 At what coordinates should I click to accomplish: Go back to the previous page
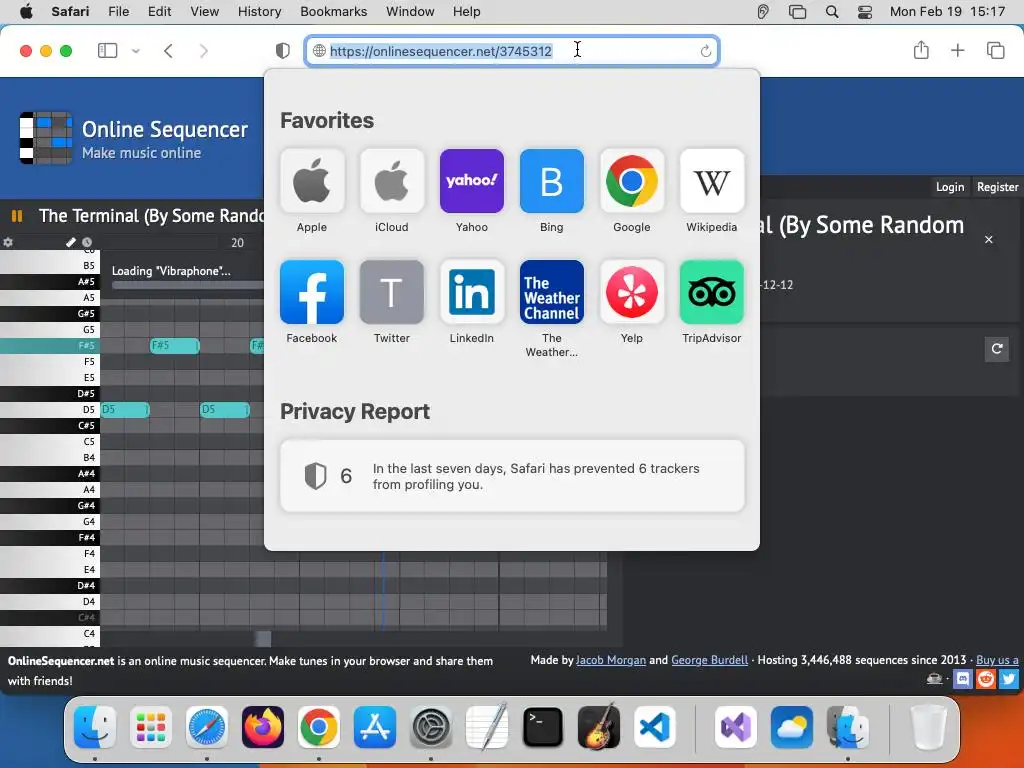168,50
